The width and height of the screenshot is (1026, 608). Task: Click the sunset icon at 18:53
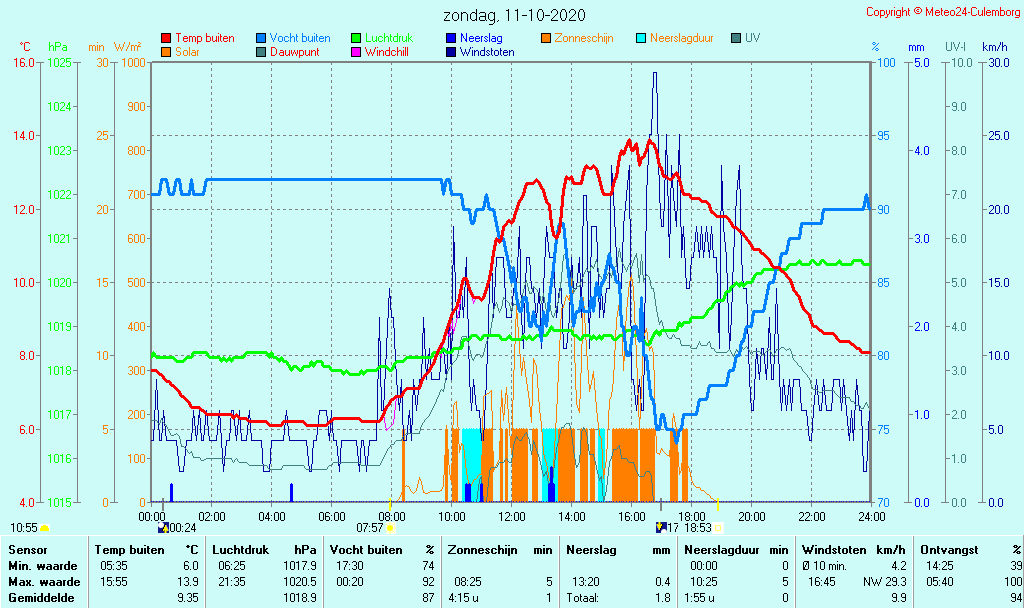(718, 527)
